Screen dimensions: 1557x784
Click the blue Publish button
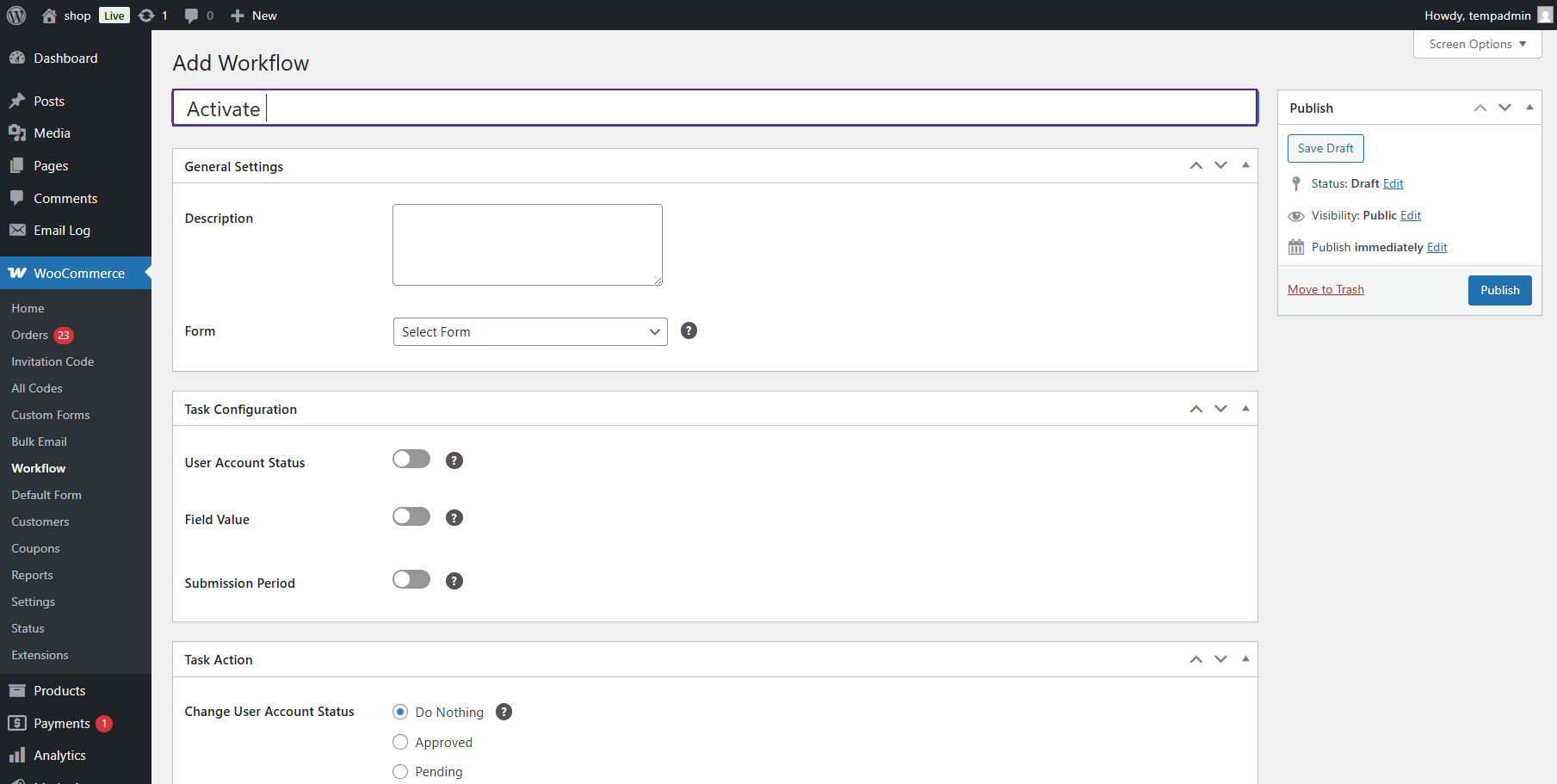coord(1499,290)
